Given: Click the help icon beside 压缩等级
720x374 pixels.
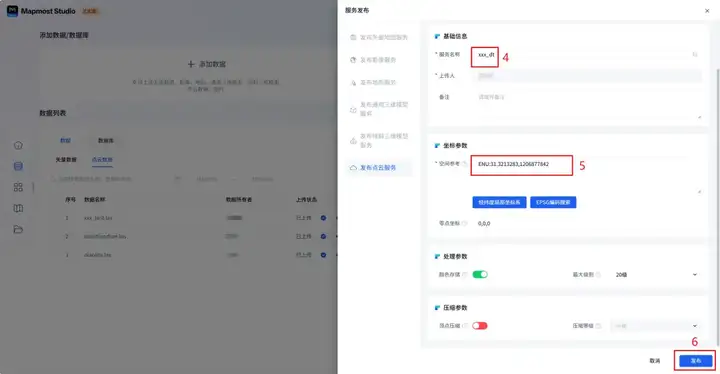Looking at the screenshot, I should (x=598, y=326).
